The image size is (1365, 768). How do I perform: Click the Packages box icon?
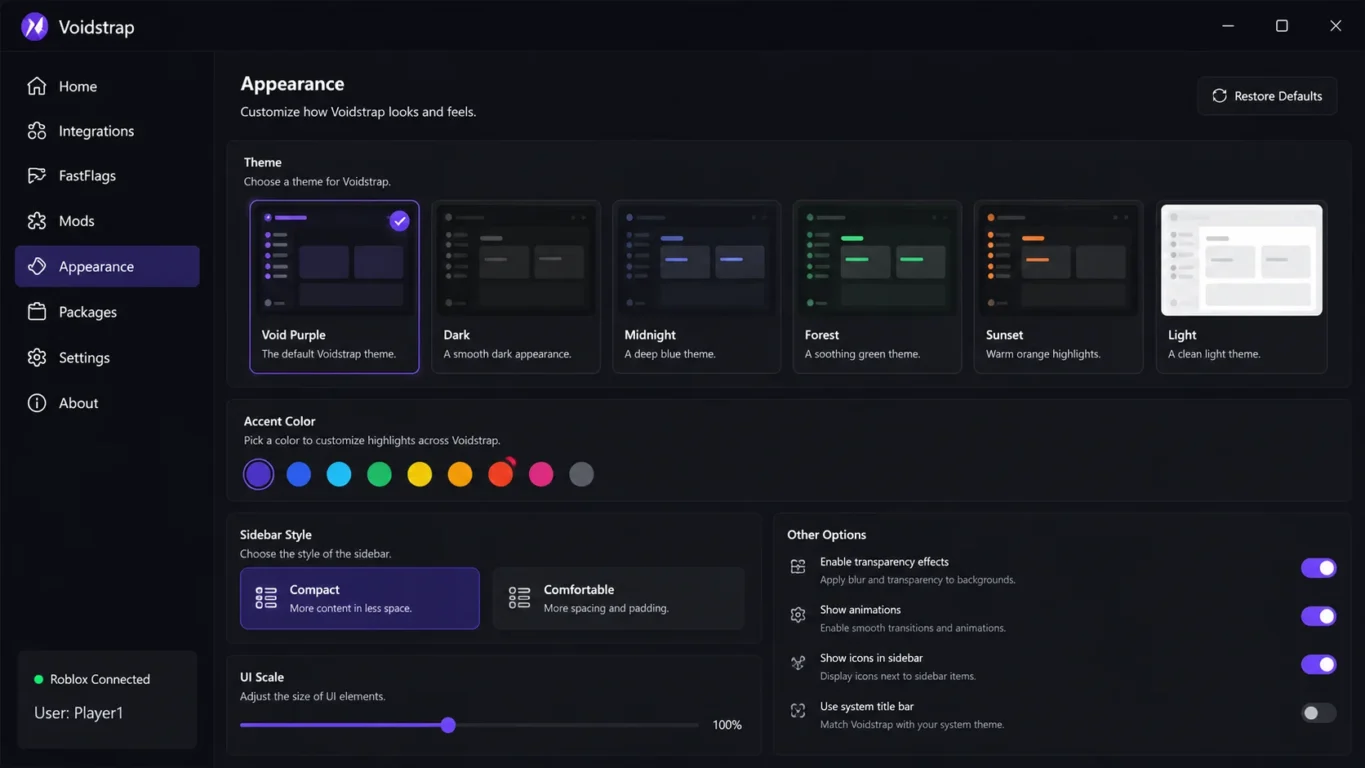pos(37,312)
